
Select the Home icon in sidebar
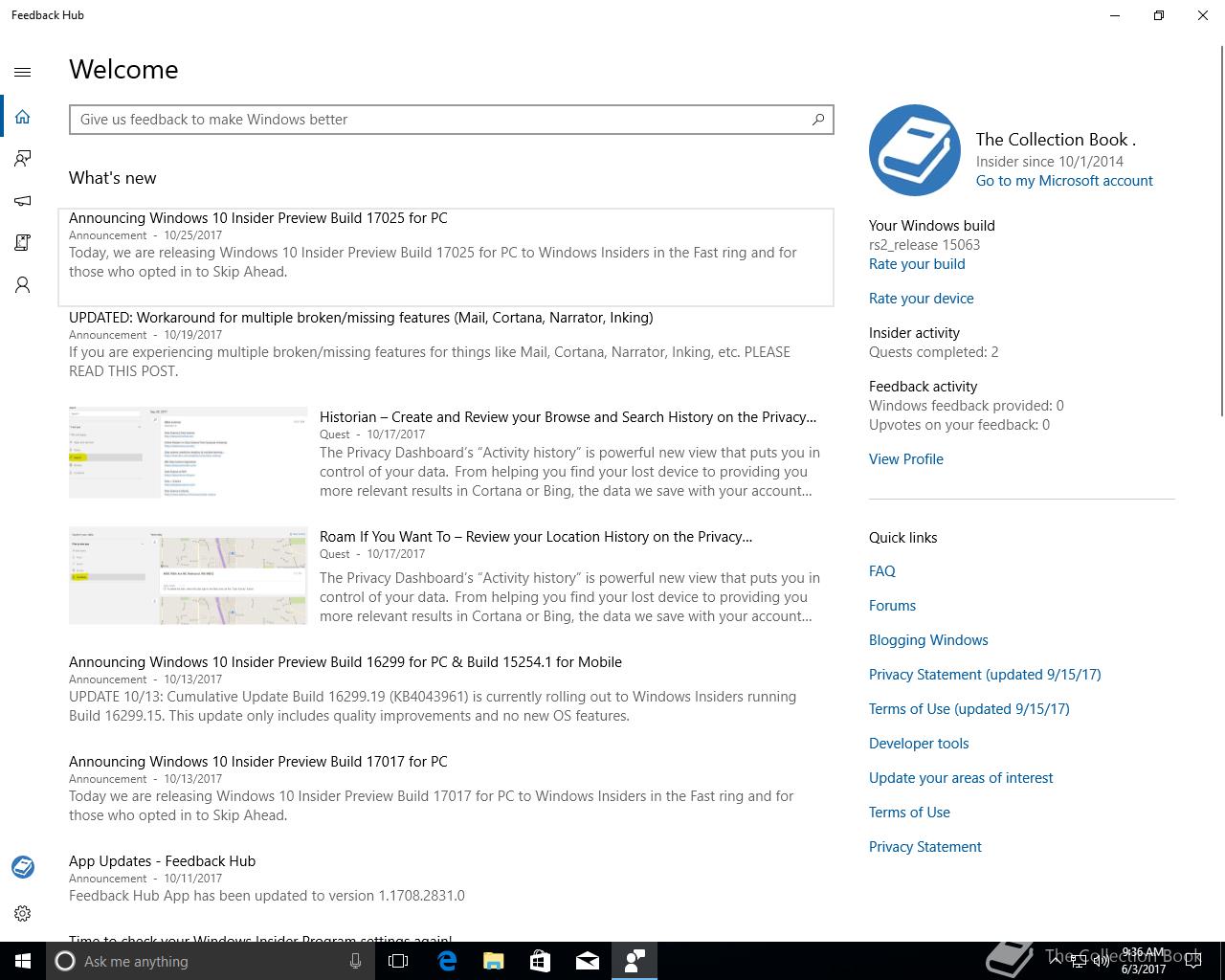23,117
